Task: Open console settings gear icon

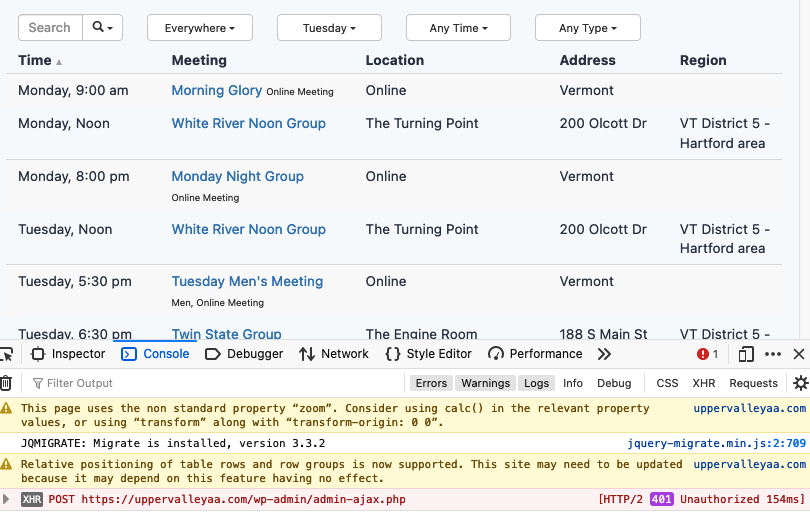Action: (801, 383)
